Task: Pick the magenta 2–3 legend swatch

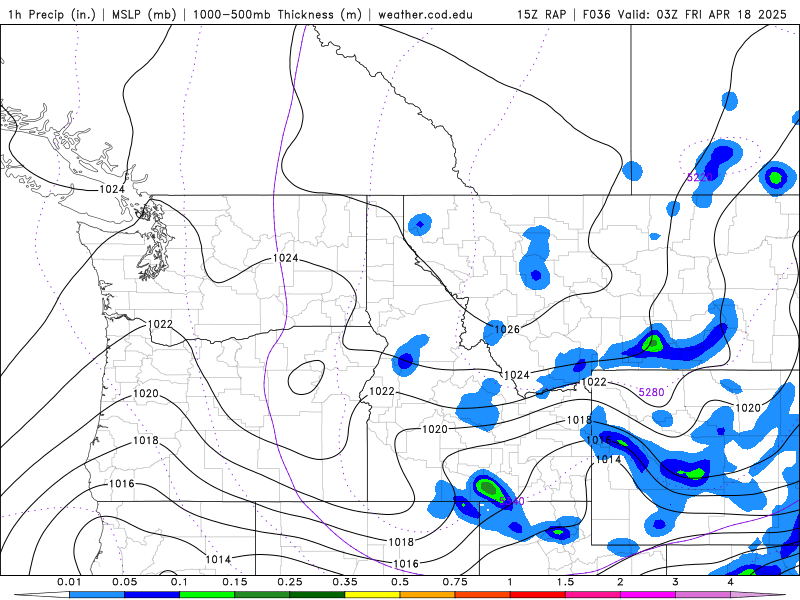Action: (648, 595)
